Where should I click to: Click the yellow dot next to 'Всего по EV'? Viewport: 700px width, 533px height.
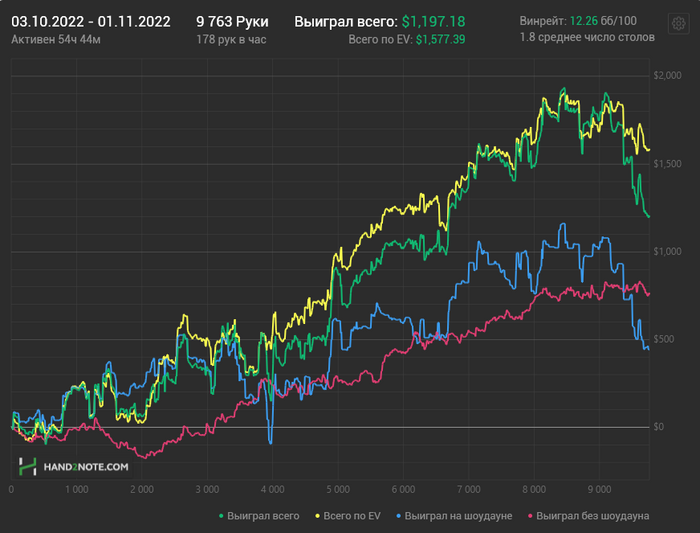point(317,516)
